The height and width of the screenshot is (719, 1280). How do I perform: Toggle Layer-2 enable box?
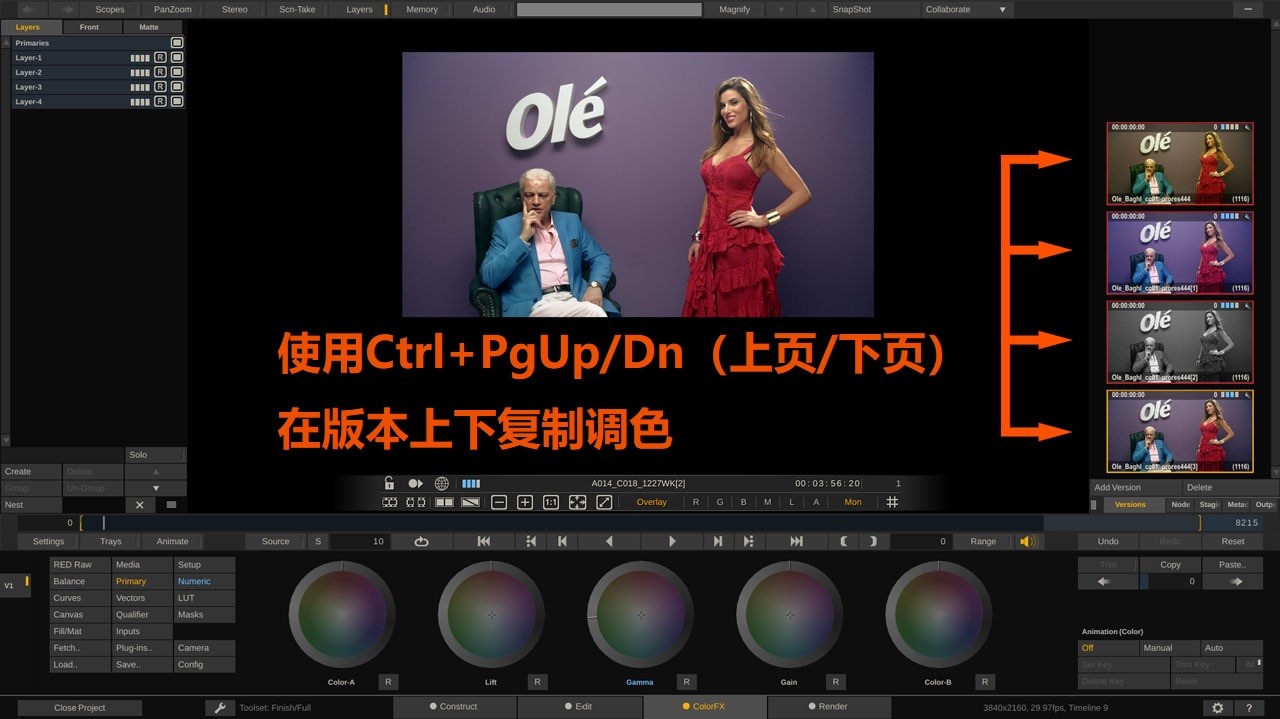[x=177, y=72]
